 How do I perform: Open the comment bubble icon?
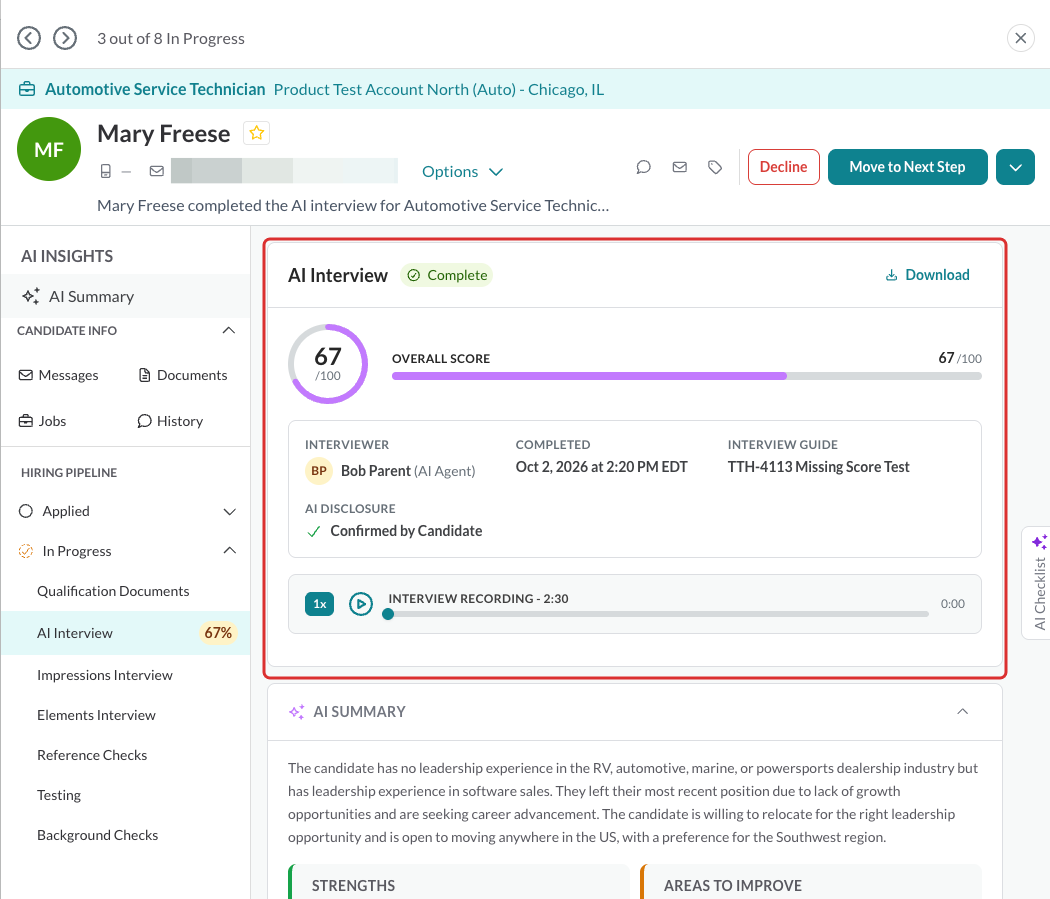644,167
